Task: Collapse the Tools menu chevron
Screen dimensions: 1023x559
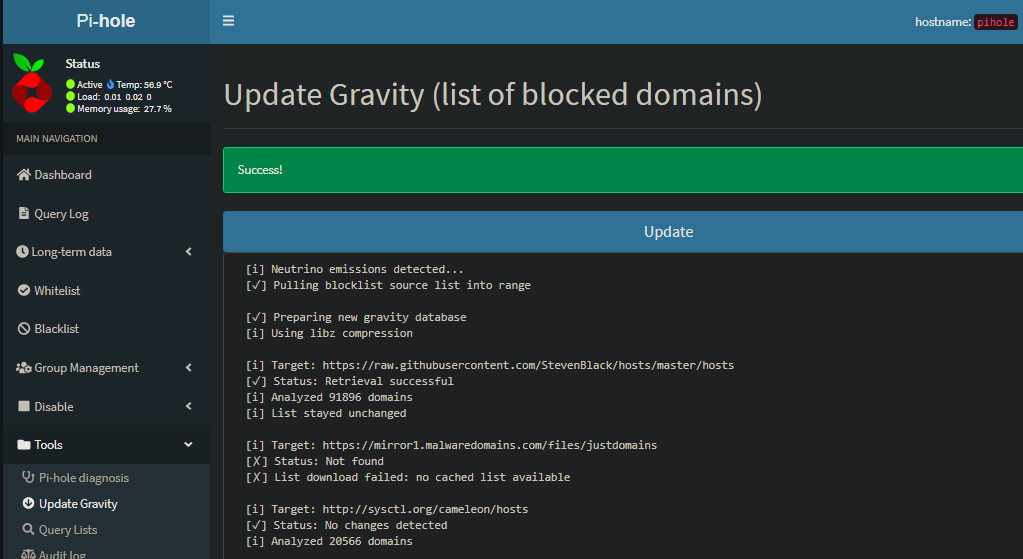Action: pyautogui.click(x=189, y=445)
